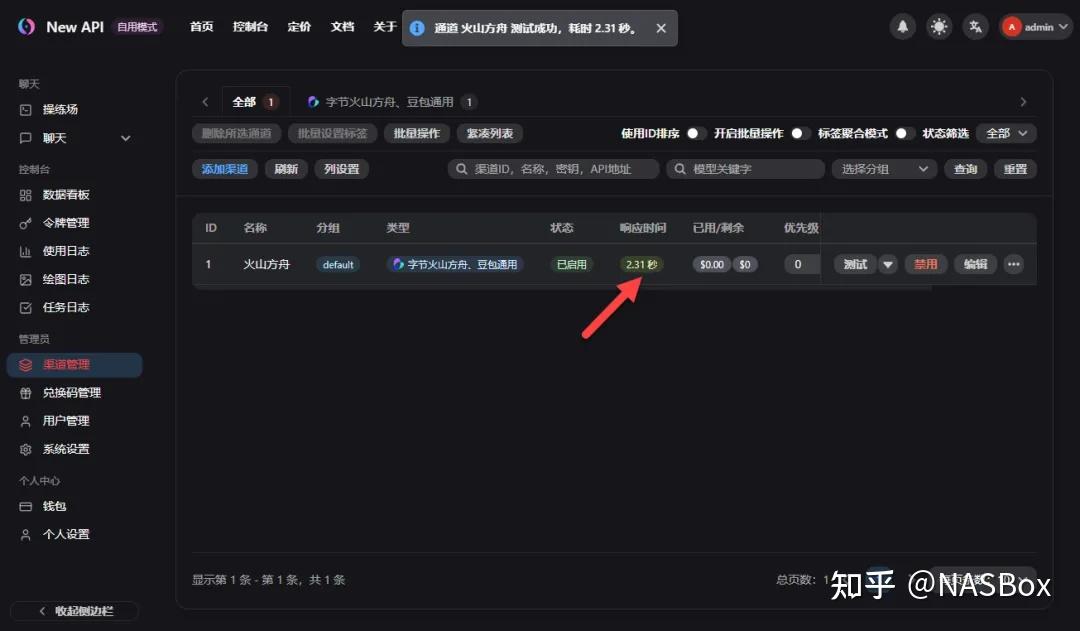Image resolution: width=1080 pixels, height=631 pixels.
Task: Click the 刷新 button
Action: coord(286,169)
